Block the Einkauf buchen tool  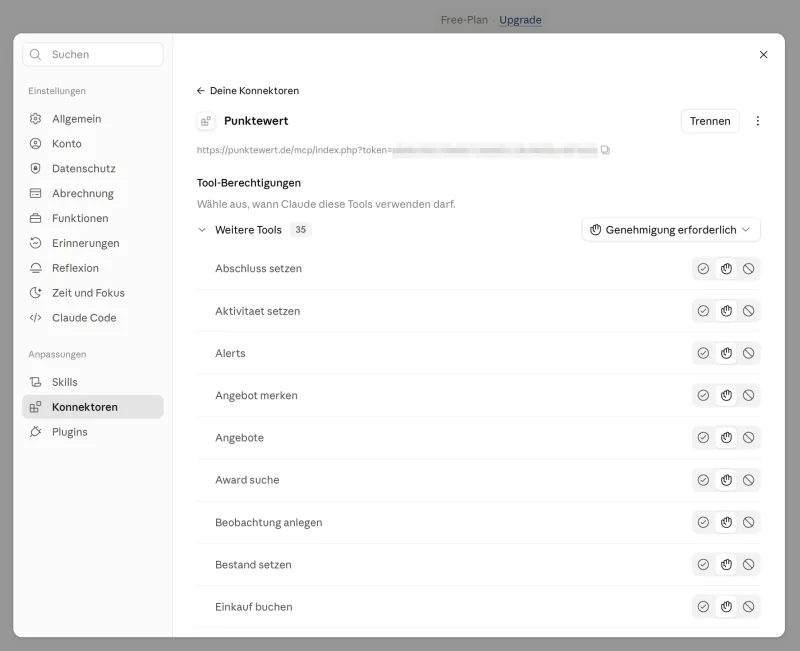coord(748,607)
